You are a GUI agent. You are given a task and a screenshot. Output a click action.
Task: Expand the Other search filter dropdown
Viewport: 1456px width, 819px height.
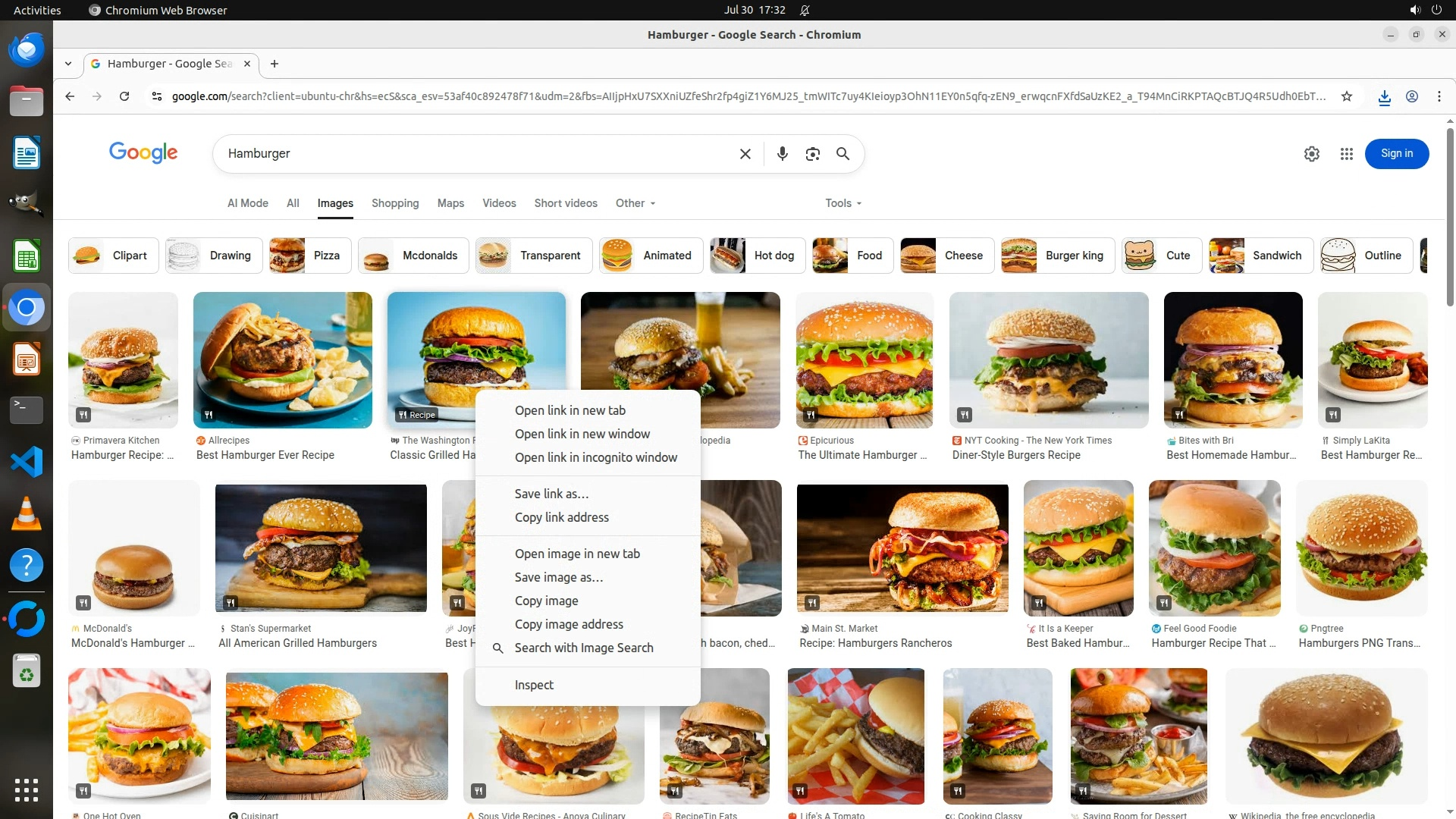tap(635, 203)
